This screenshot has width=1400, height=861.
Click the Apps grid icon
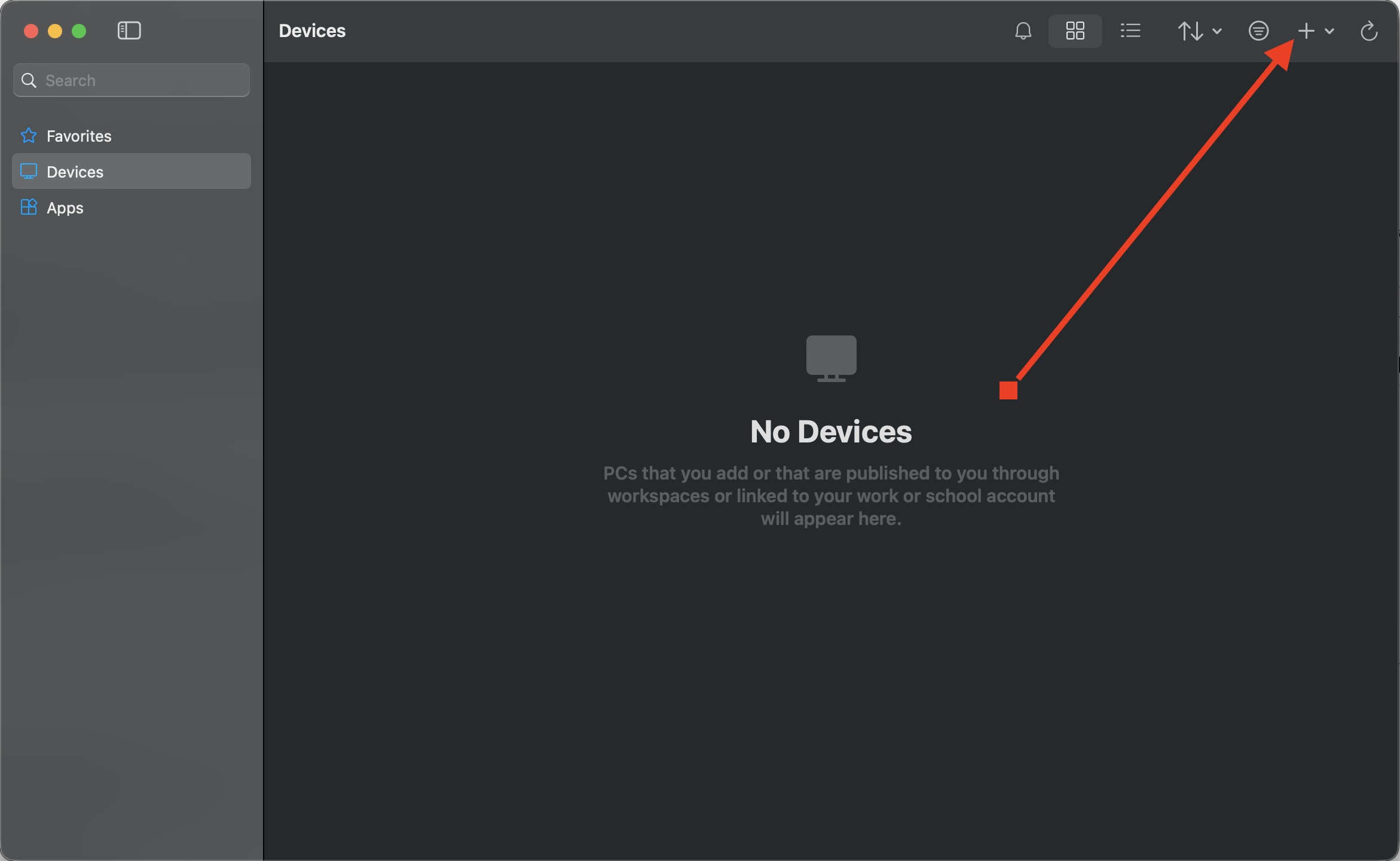click(29, 207)
